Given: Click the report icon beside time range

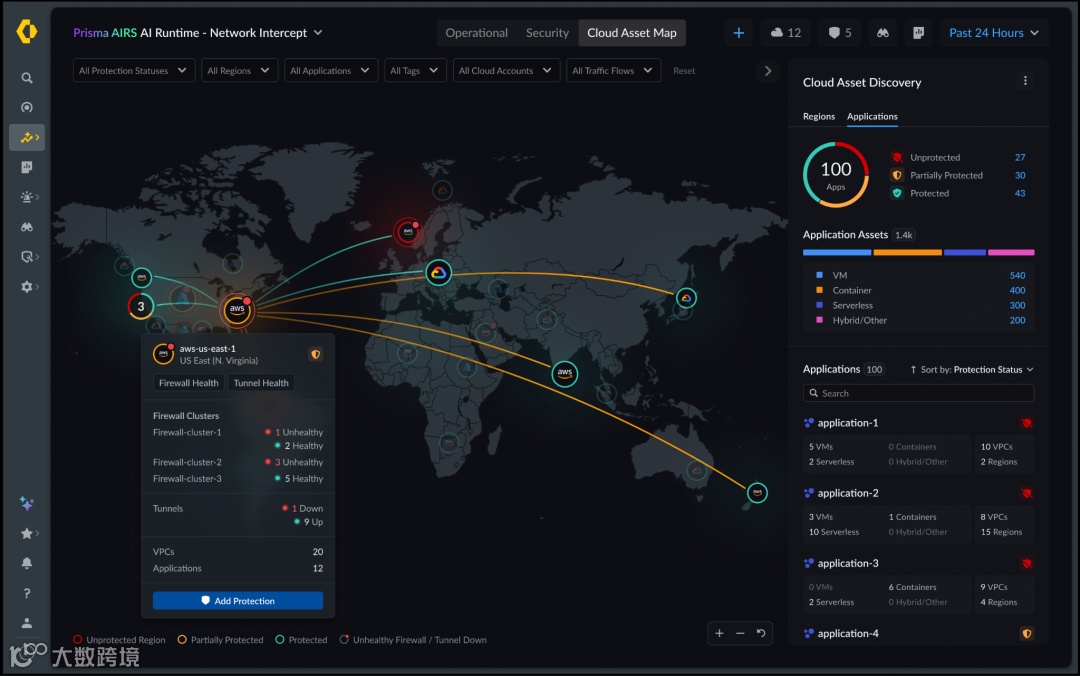Looking at the screenshot, I should coord(918,32).
